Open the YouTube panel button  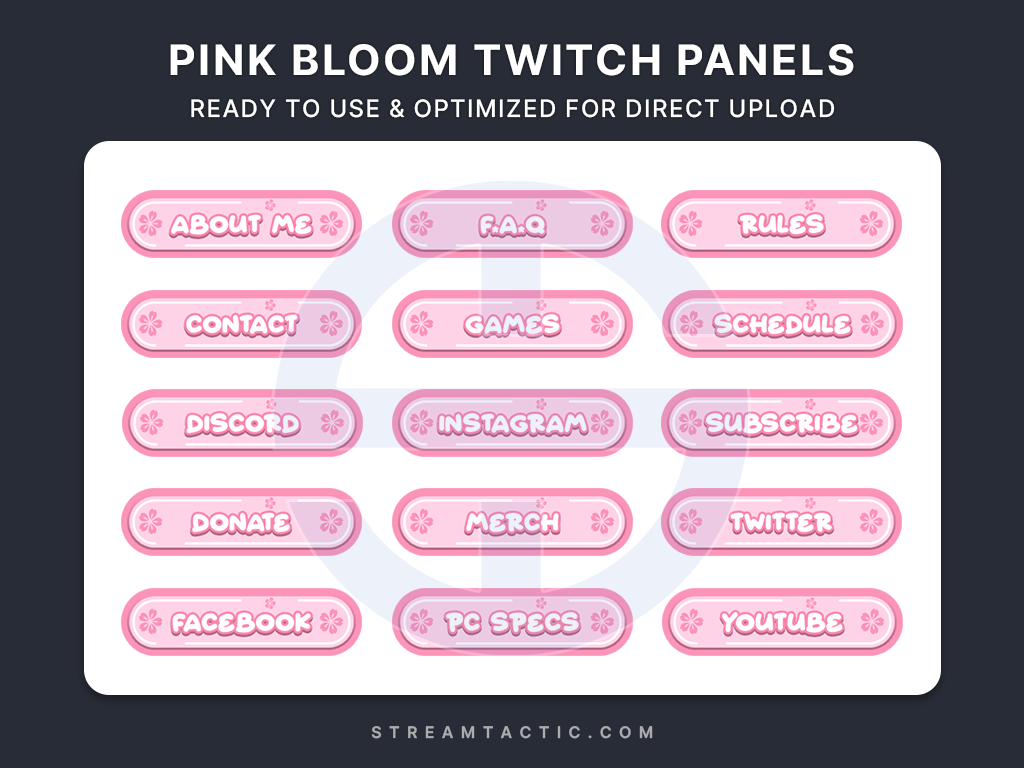pos(782,622)
